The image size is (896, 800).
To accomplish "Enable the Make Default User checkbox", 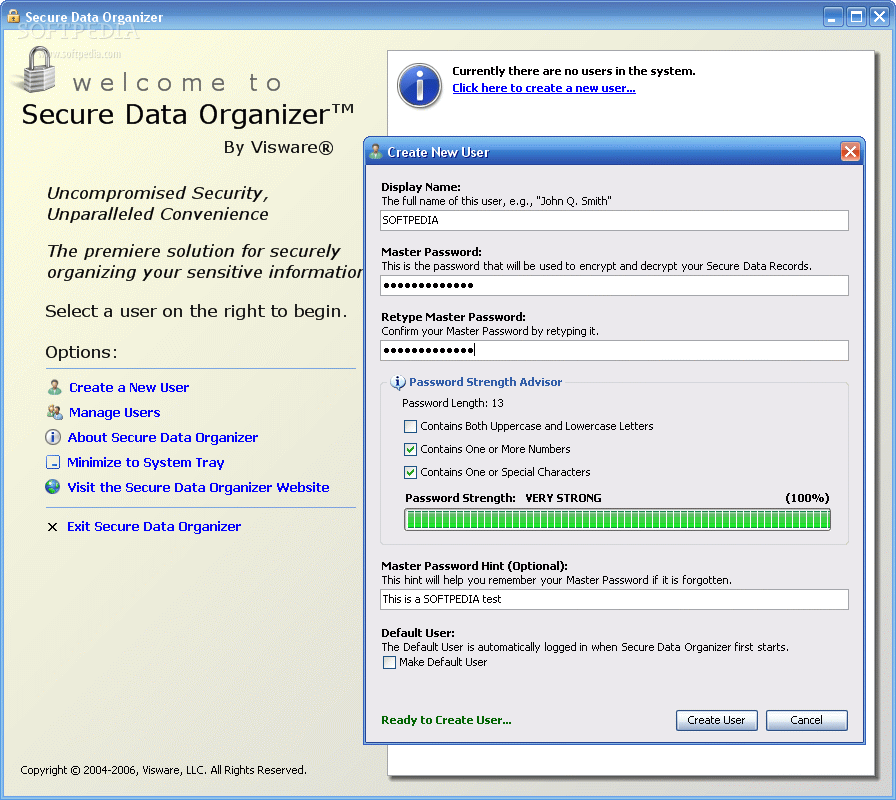I will (x=389, y=662).
